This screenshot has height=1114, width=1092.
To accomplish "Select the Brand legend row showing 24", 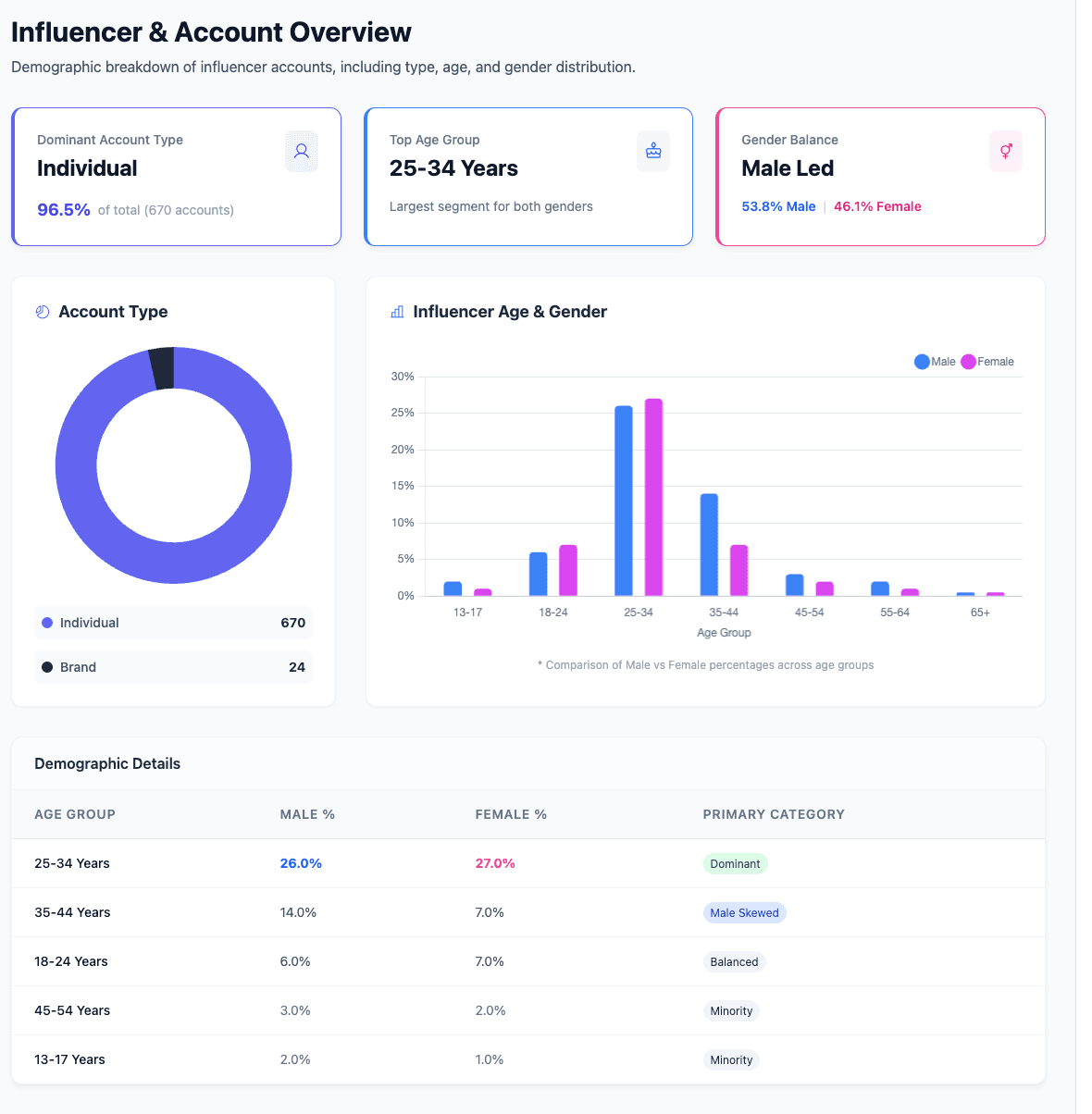I will (173, 667).
